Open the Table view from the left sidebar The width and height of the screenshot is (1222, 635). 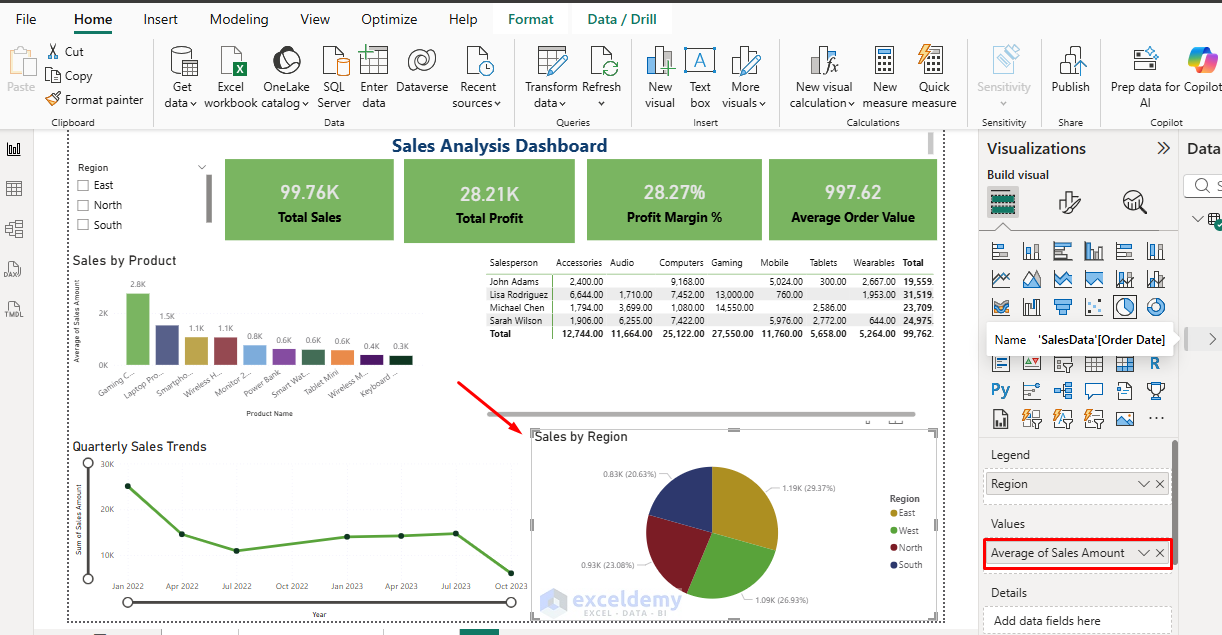point(14,188)
